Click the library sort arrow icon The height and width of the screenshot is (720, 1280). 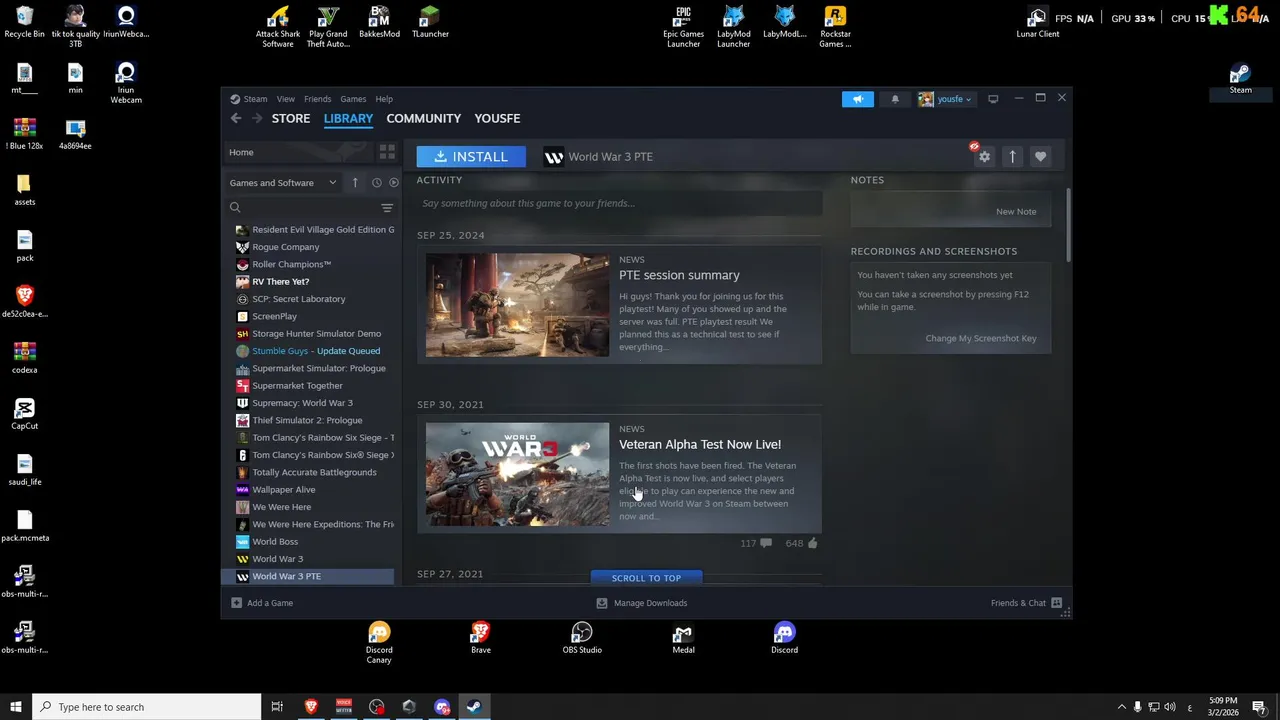point(355,183)
